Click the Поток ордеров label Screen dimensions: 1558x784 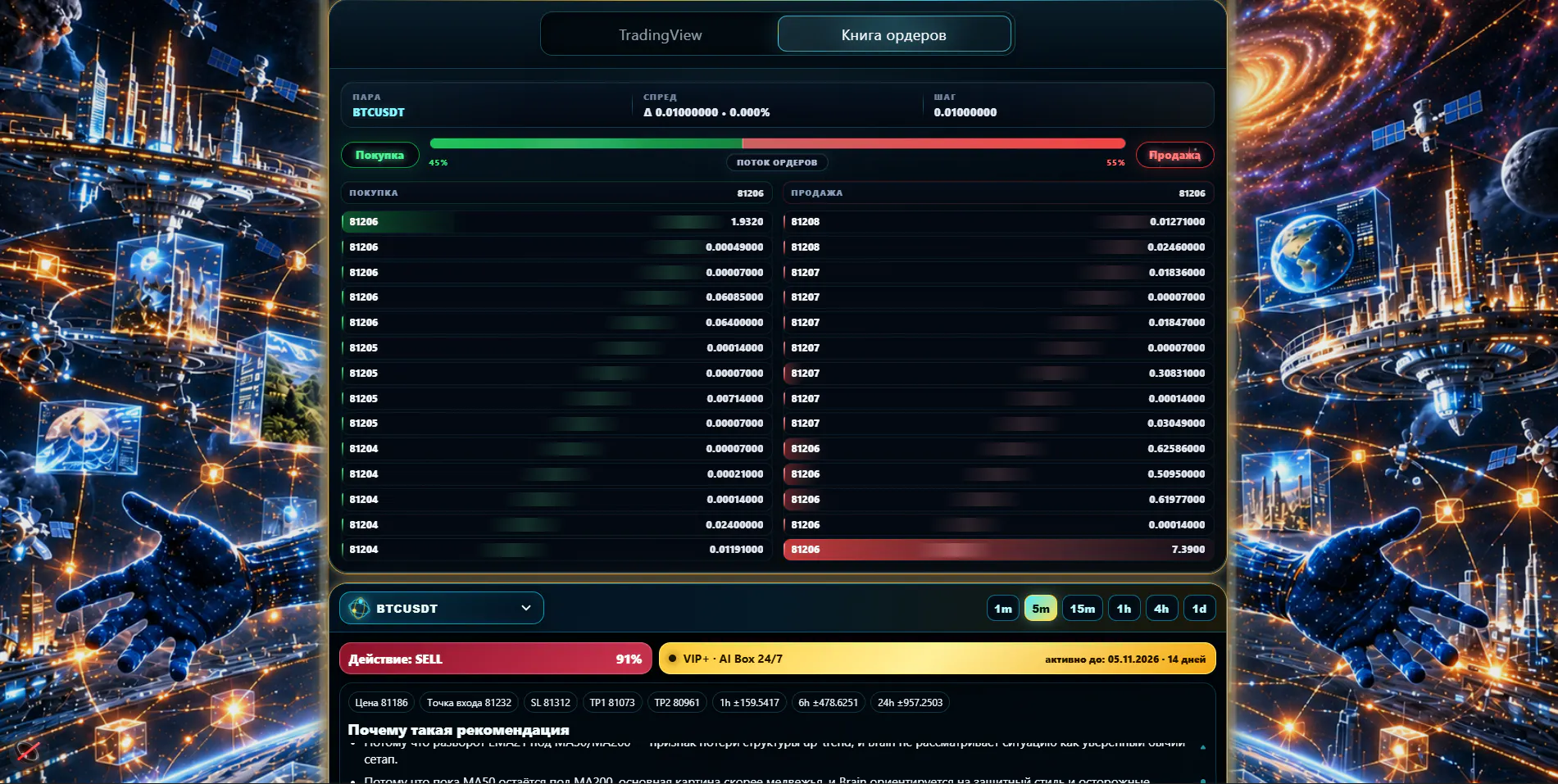coord(777,162)
